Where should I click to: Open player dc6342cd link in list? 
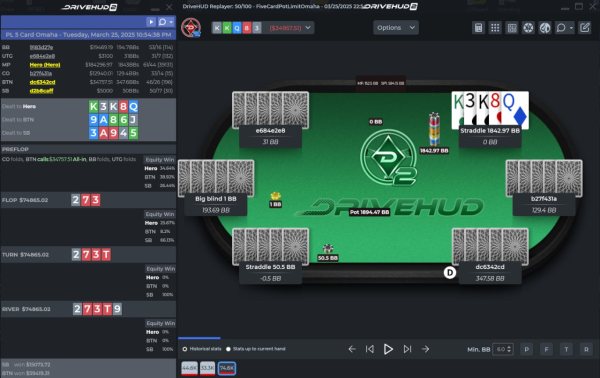coord(42,82)
